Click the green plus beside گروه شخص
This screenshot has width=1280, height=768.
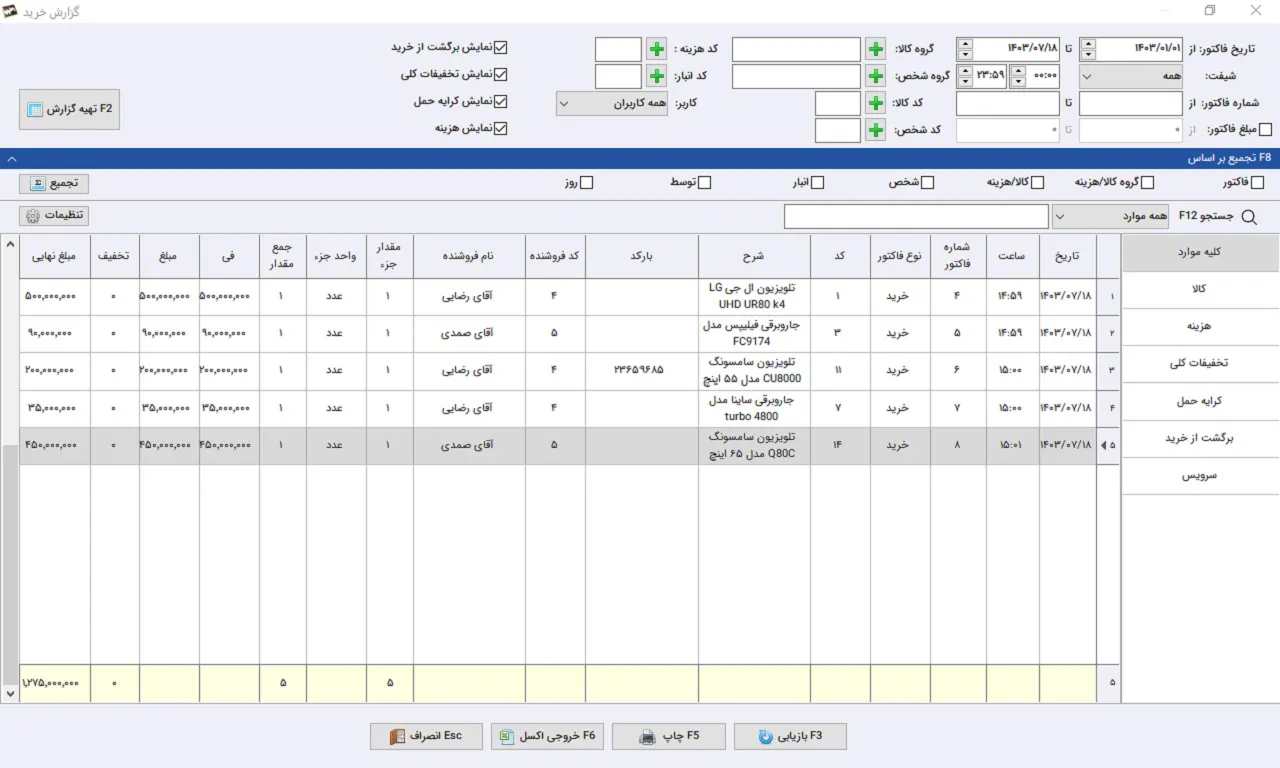(875, 76)
